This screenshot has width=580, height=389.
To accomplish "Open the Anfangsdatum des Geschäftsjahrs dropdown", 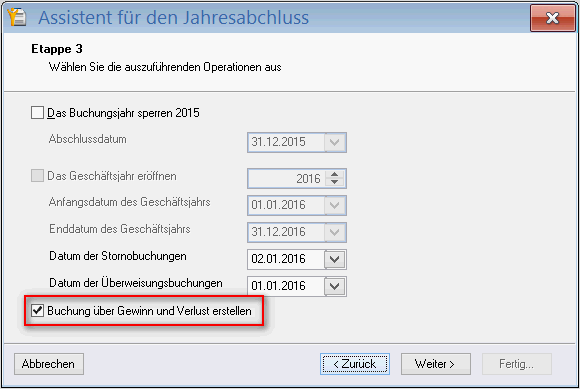I will point(335,205).
